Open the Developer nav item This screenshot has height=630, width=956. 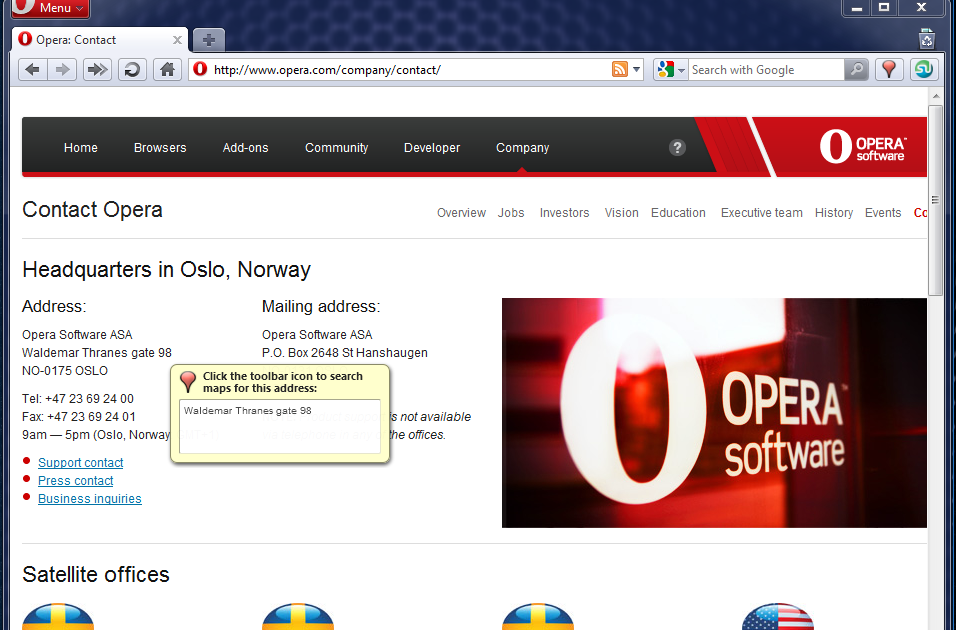432,148
